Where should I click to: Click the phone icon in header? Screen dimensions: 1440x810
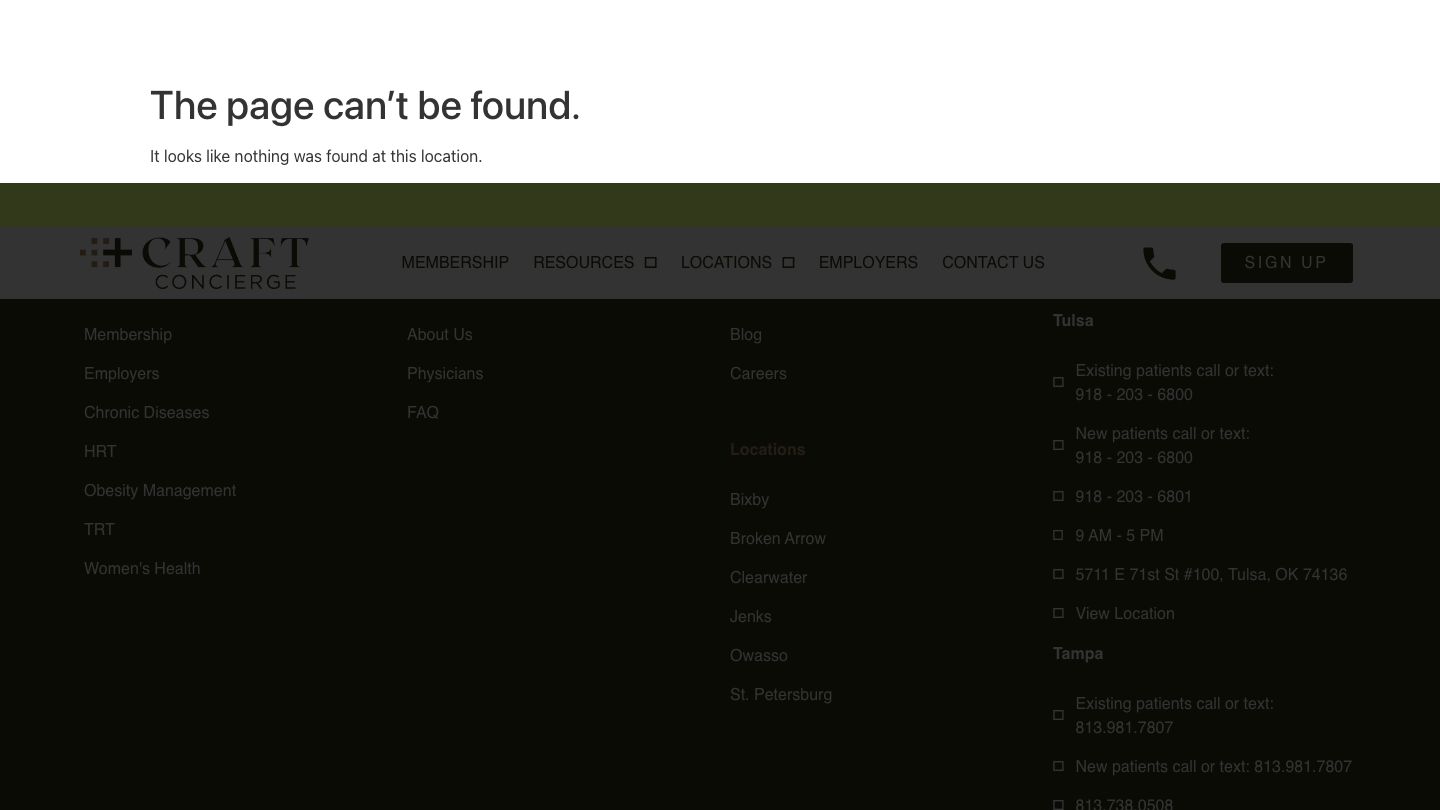pyautogui.click(x=1159, y=263)
